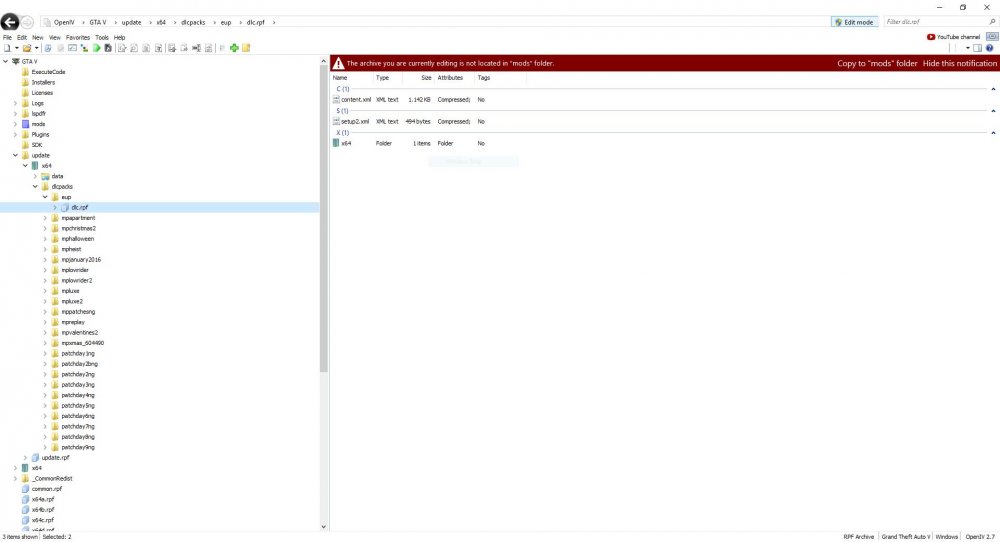The image size is (1000, 542).
Task: Click the OpenIV breadcrumb segment
Action: click(64, 22)
